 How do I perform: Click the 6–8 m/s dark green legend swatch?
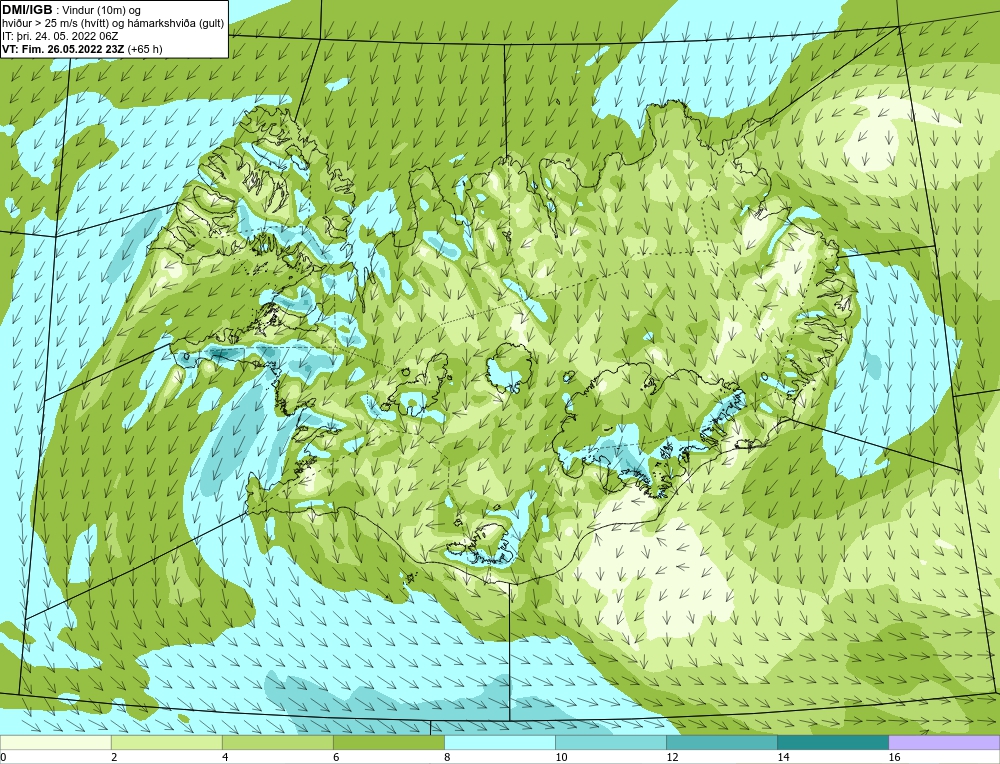389,742
